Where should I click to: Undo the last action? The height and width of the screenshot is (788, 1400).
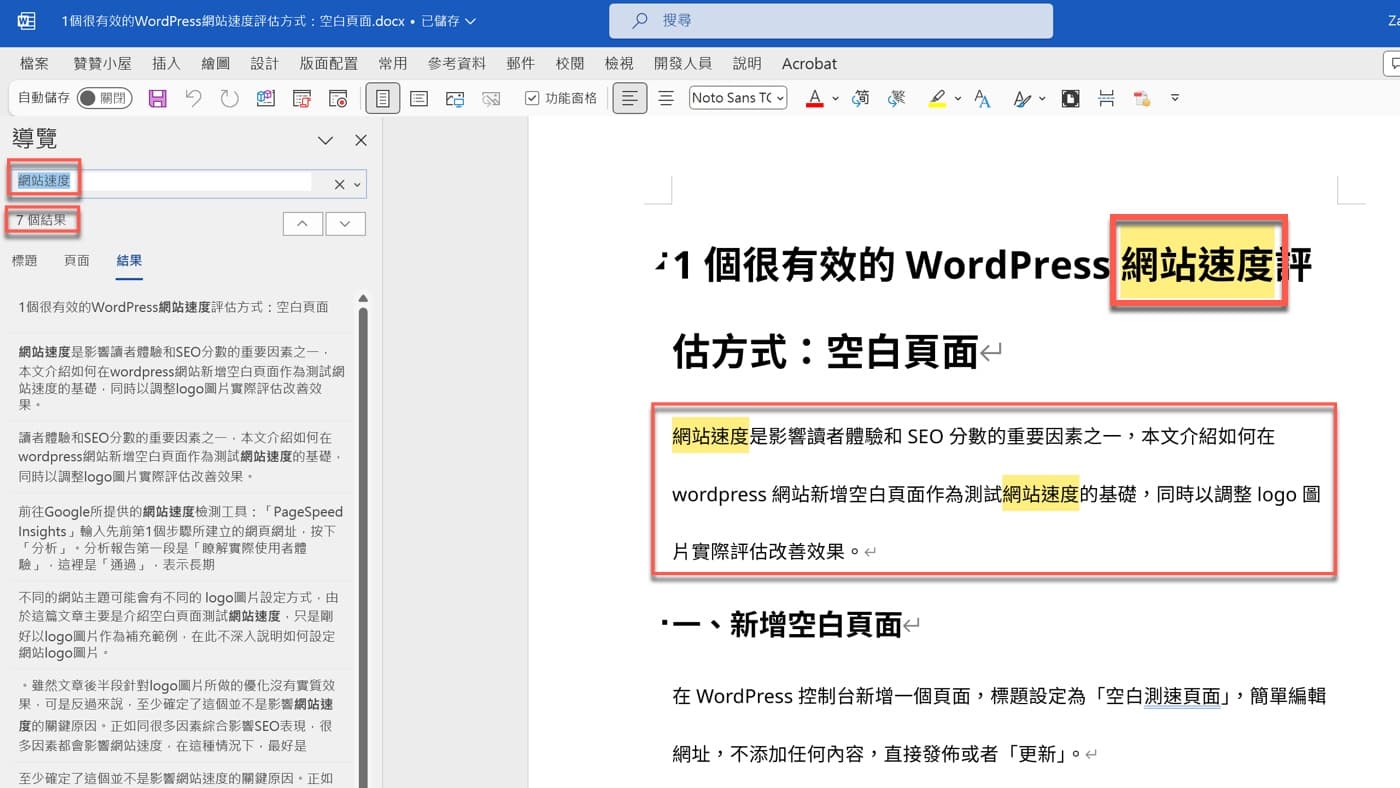pos(193,98)
